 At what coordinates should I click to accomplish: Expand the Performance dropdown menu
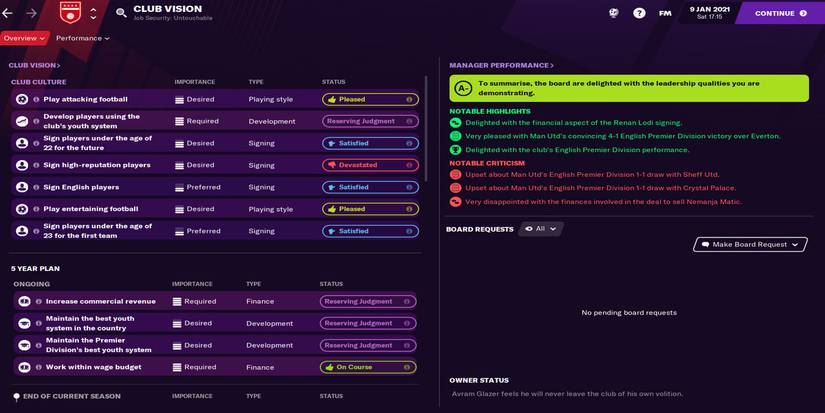(82, 38)
